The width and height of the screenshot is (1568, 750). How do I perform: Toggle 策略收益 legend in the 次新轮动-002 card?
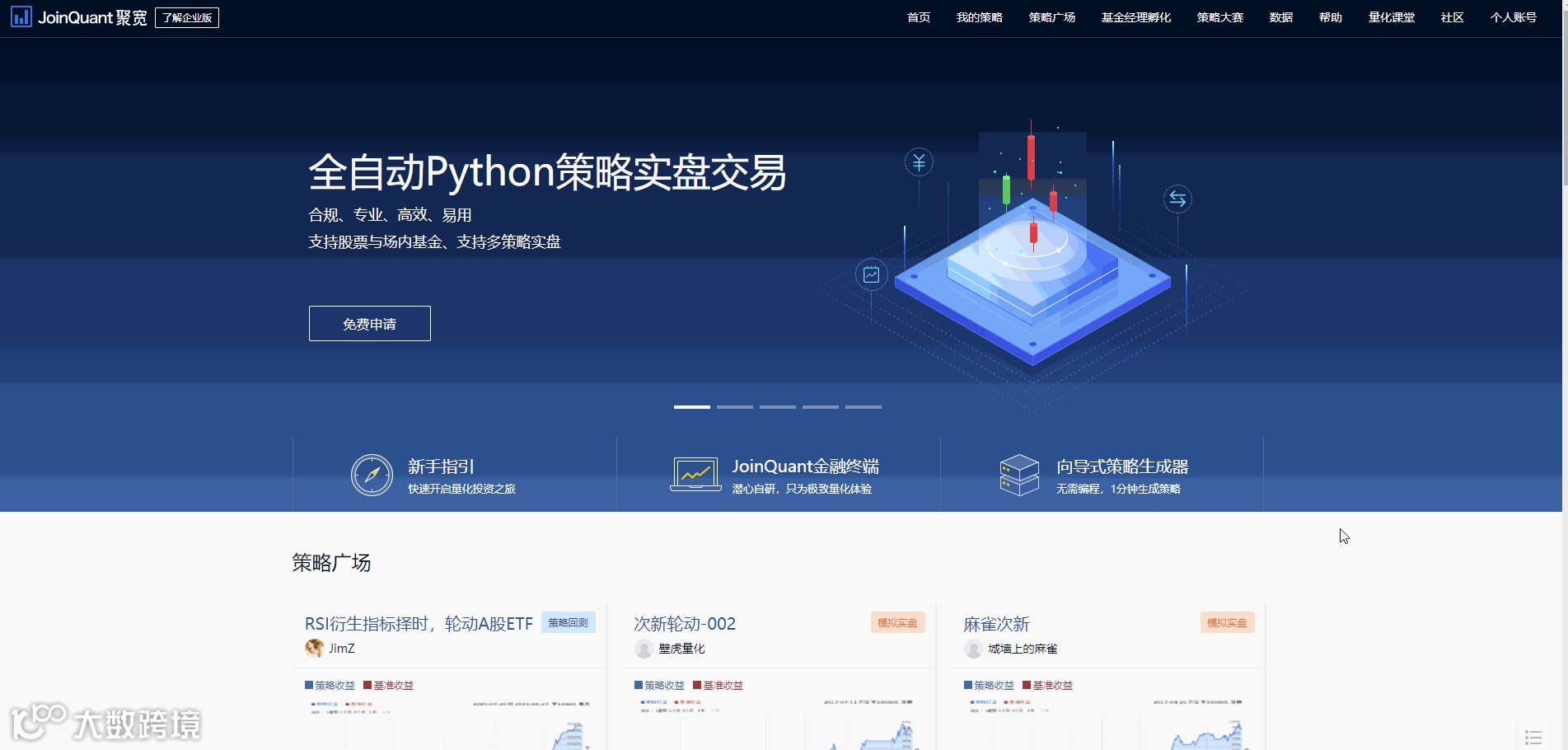659,686
